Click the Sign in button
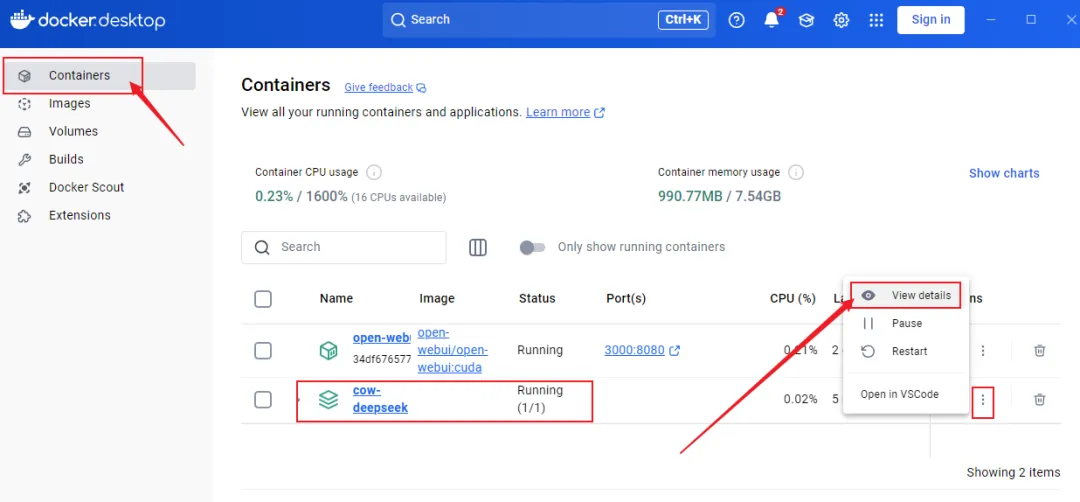This screenshot has width=1080, height=502. 931,20
